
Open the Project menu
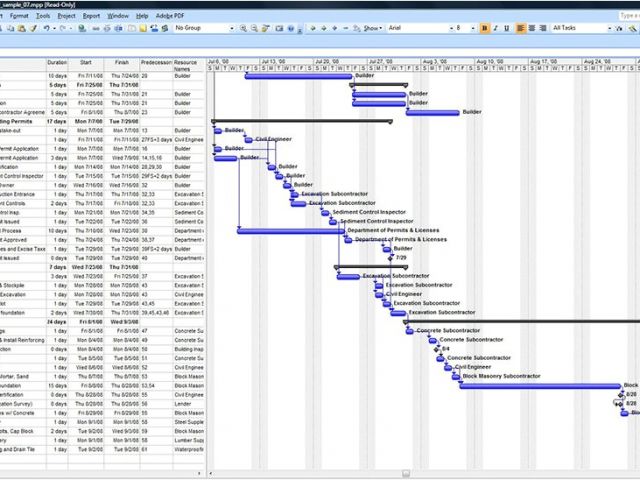[66, 16]
